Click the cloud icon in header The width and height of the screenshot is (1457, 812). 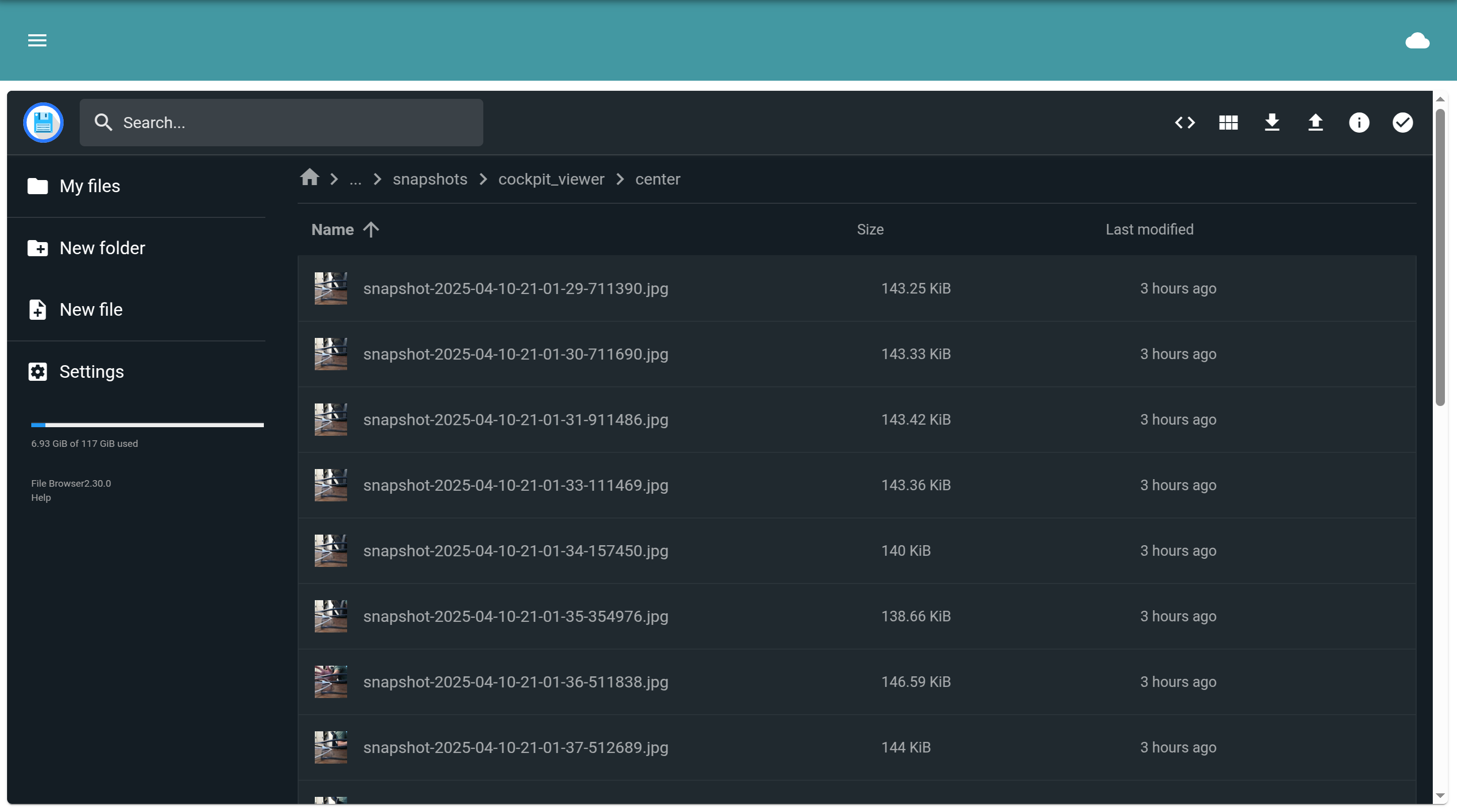[x=1417, y=41]
